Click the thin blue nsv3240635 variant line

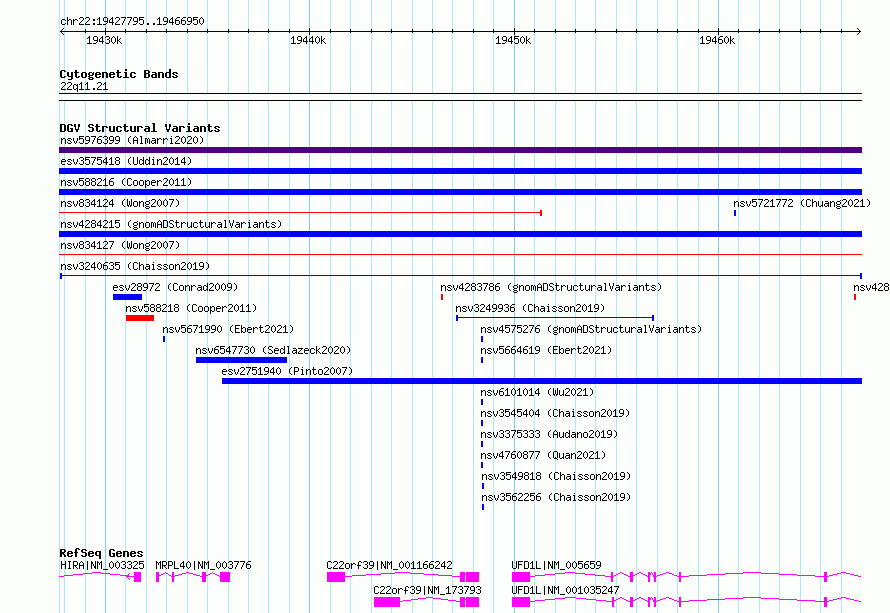click(x=460, y=276)
